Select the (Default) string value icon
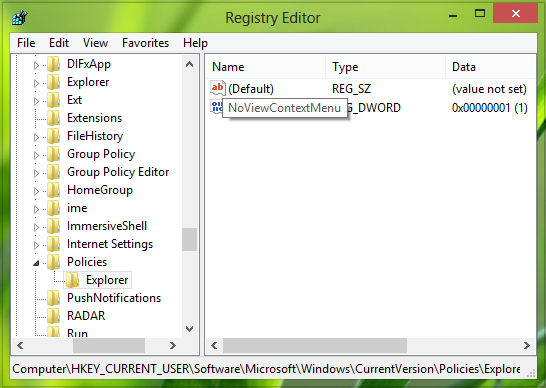The image size is (546, 388). (x=218, y=88)
